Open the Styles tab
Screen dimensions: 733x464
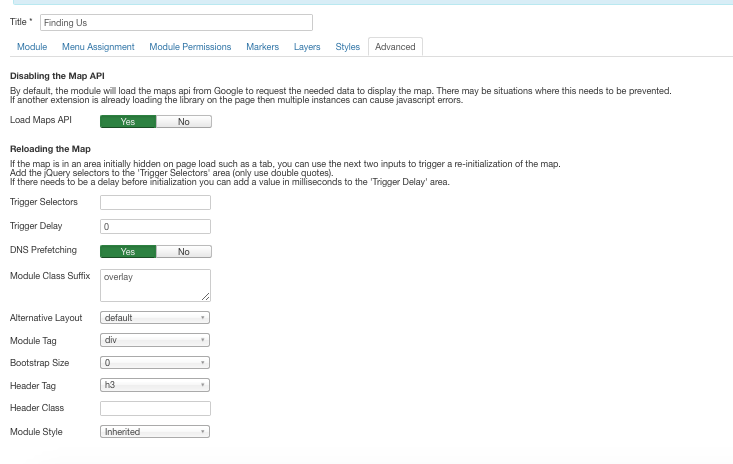tap(347, 47)
